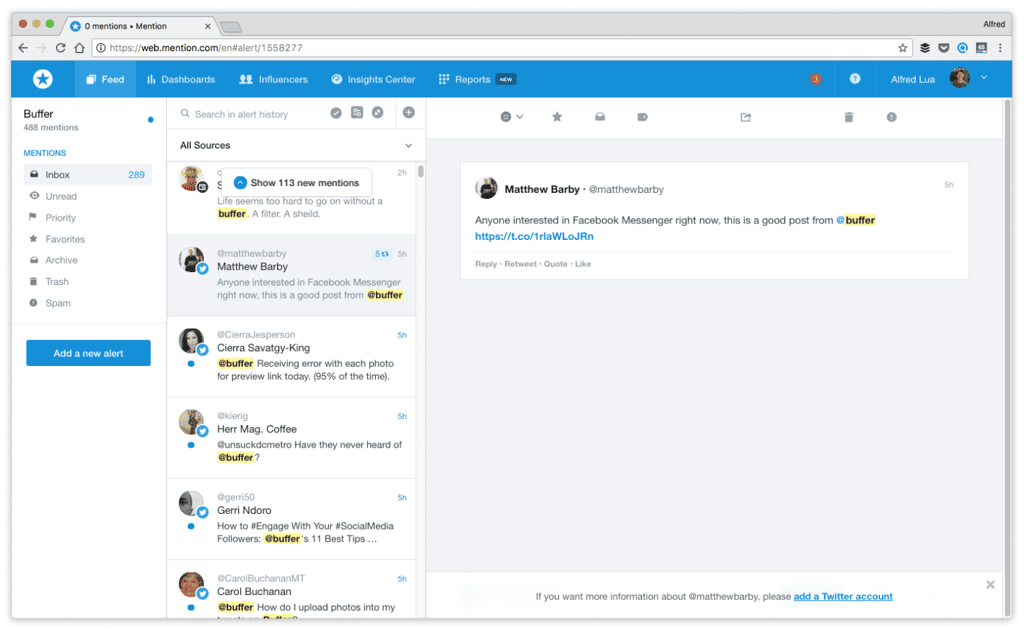The height and width of the screenshot is (629, 1024).
Task: Archive the mention using the tray icon
Action: pos(600,117)
